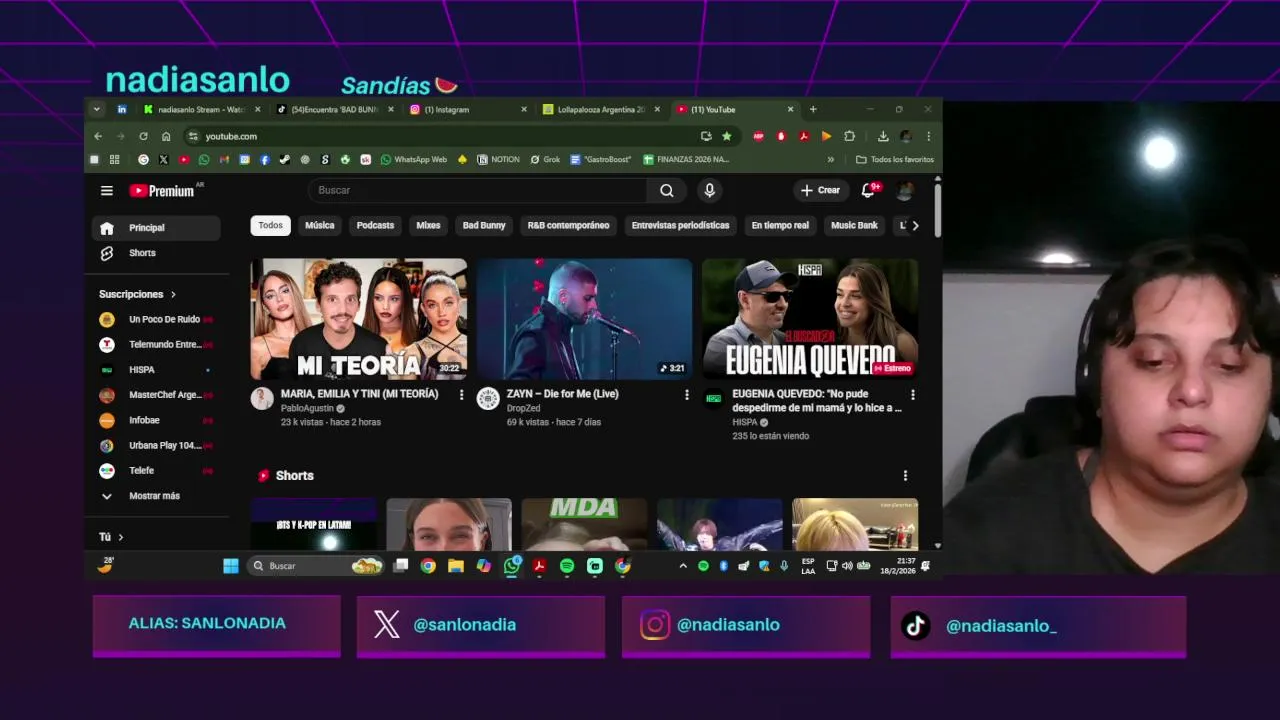Open options for MARIA, EMILIA Y TINI video
Viewport: 1280px width, 720px height.
click(x=461, y=395)
